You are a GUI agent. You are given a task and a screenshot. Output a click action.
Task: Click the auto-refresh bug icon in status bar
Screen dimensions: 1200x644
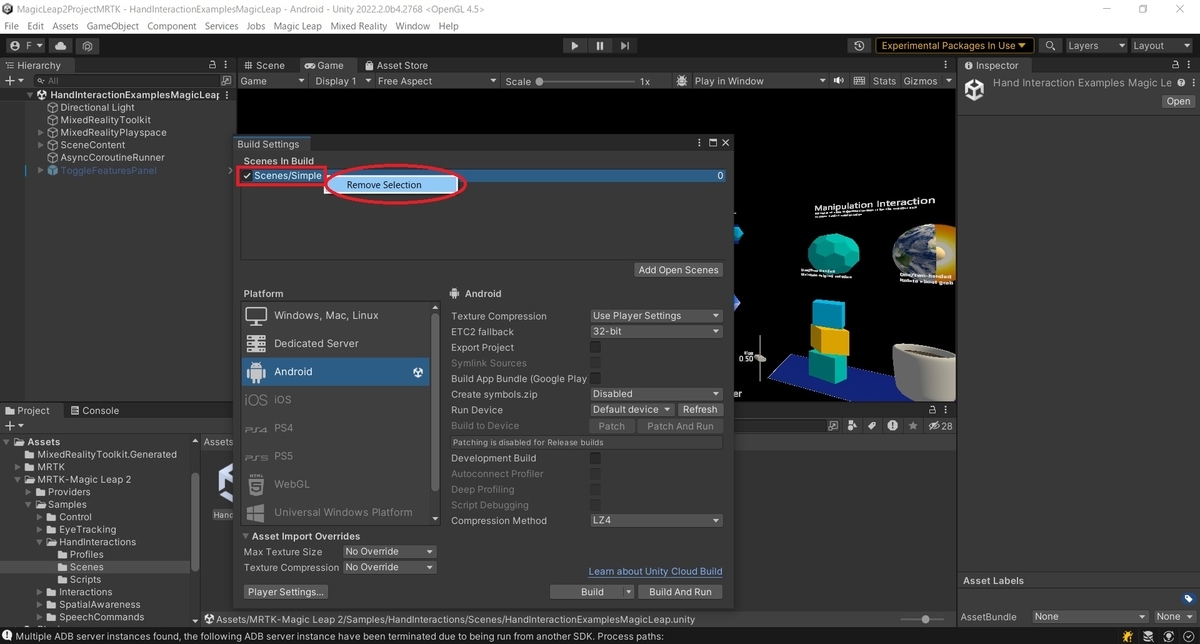(x=1127, y=636)
